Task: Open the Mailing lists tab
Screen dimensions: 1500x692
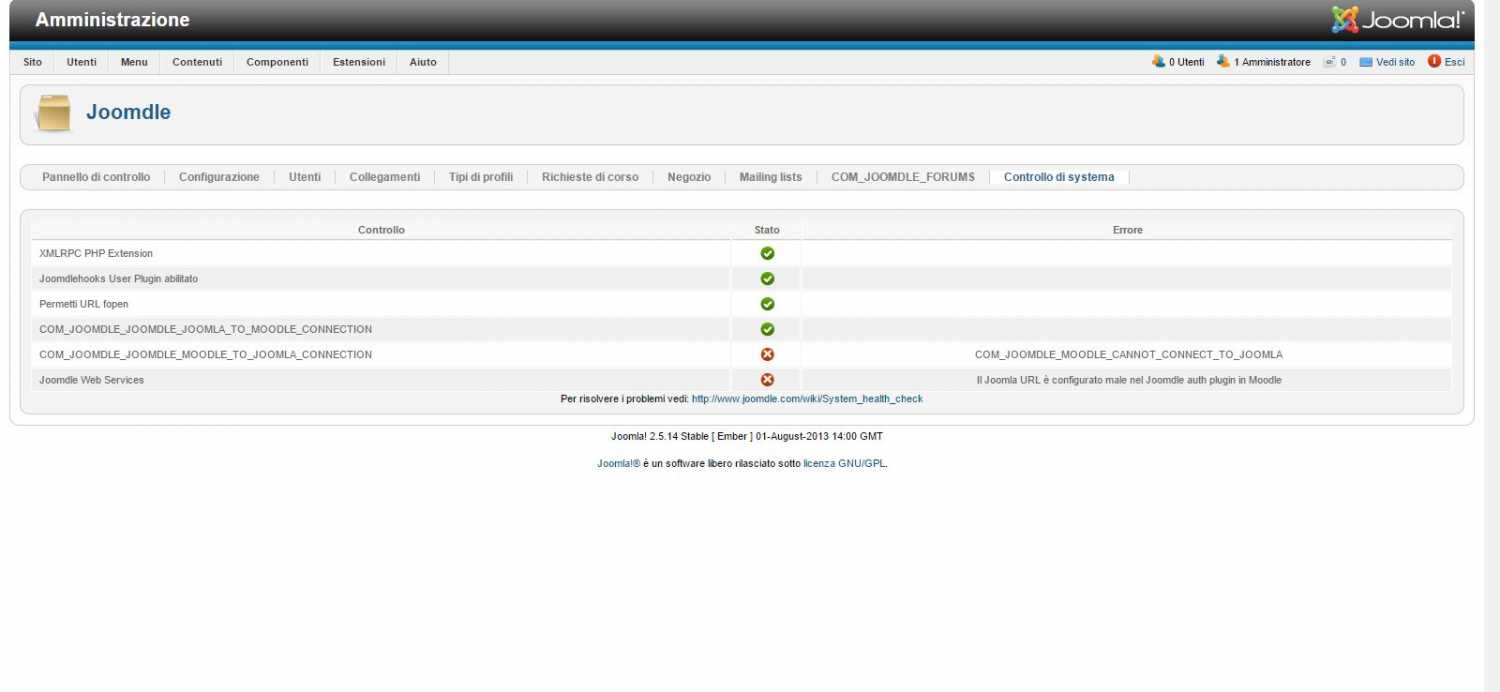Action: 770,177
